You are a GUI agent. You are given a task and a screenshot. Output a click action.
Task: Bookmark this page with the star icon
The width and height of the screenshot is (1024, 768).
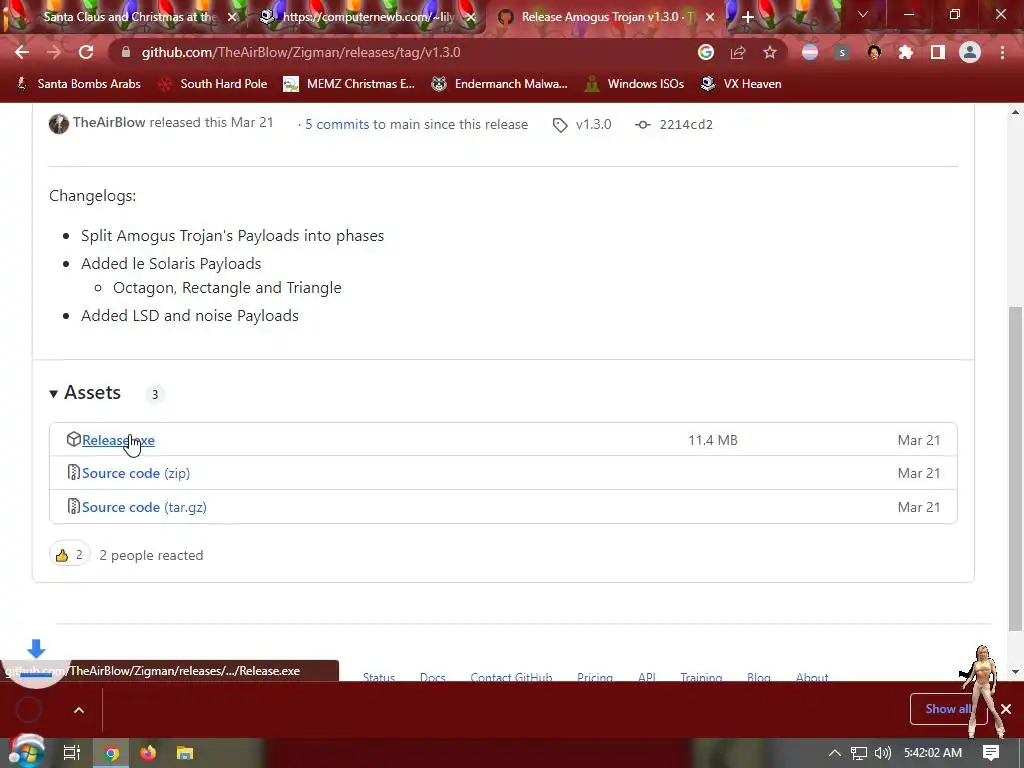770,52
